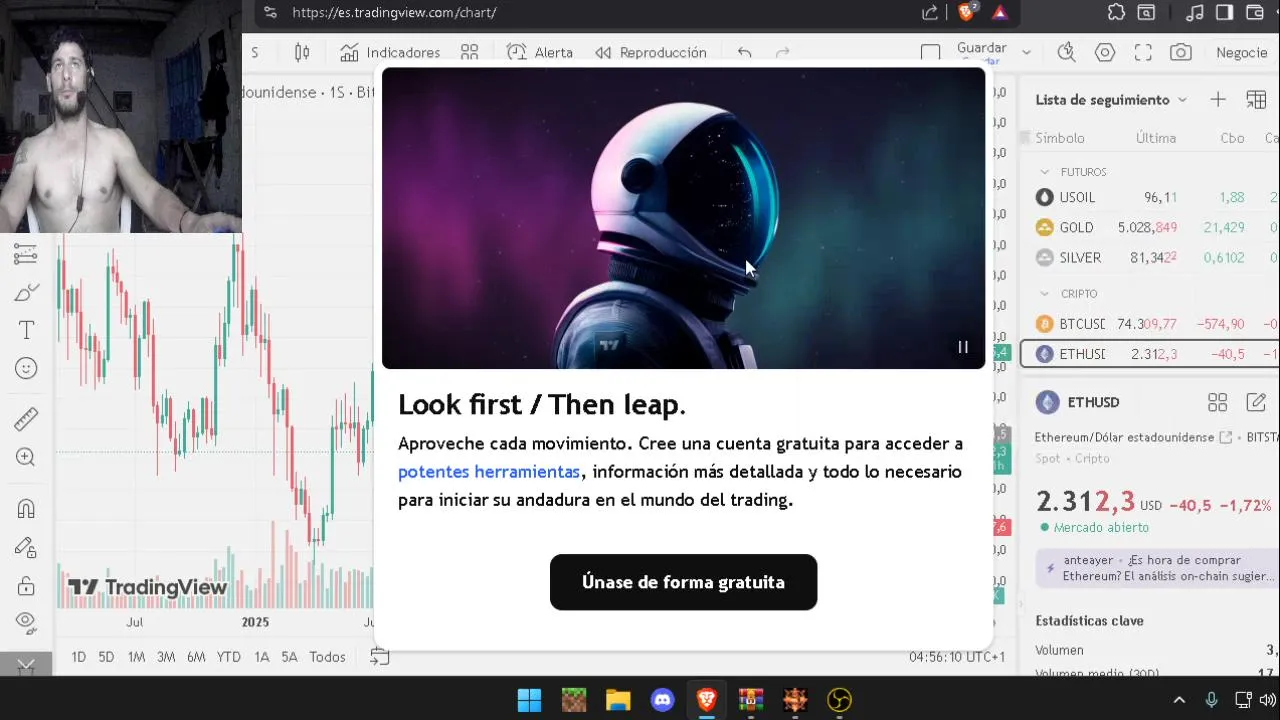Toggle magnet mode

(x=26, y=509)
